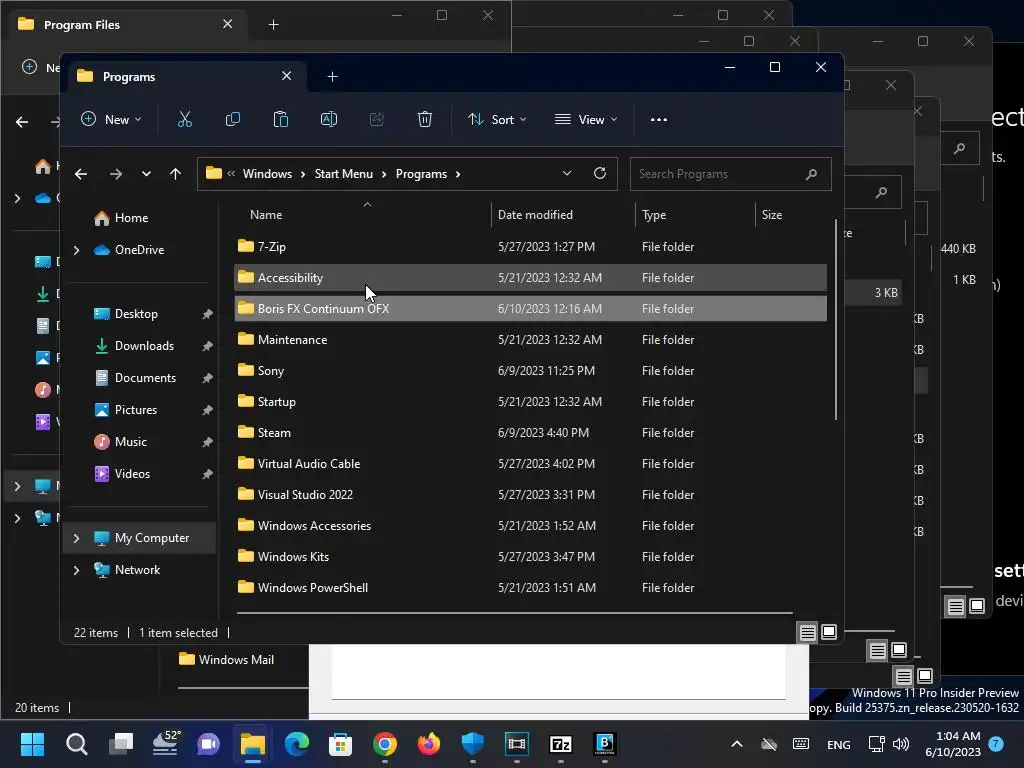
Task: Close the Programs tab
Action: 286,76
